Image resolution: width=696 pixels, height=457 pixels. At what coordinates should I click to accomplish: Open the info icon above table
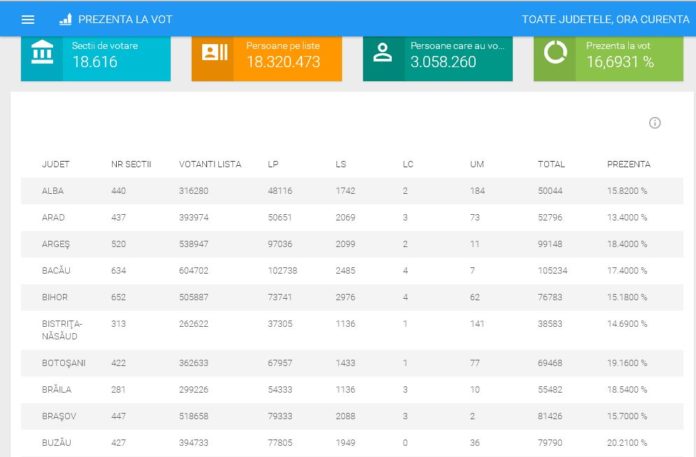click(x=655, y=123)
